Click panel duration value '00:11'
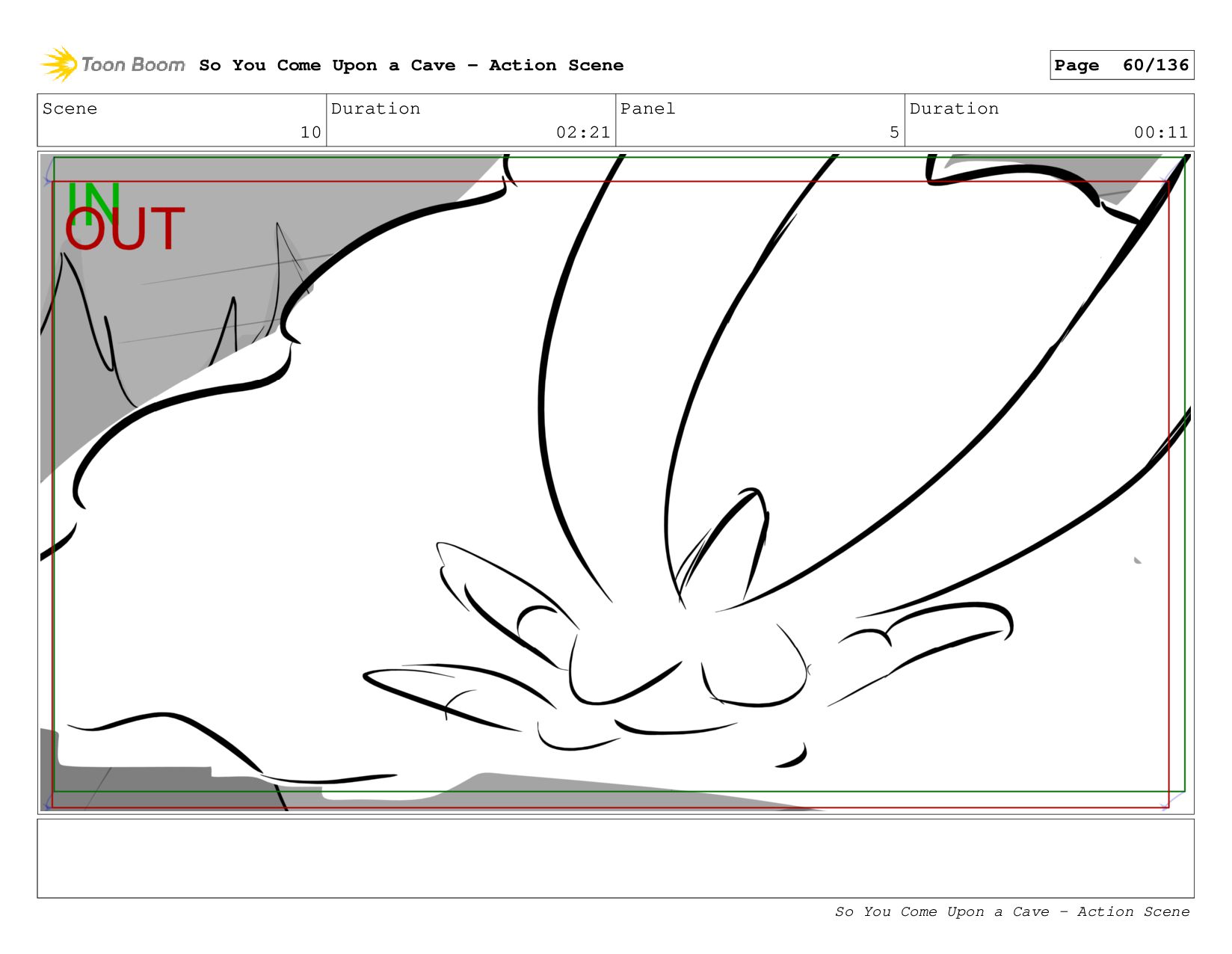 point(1161,132)
